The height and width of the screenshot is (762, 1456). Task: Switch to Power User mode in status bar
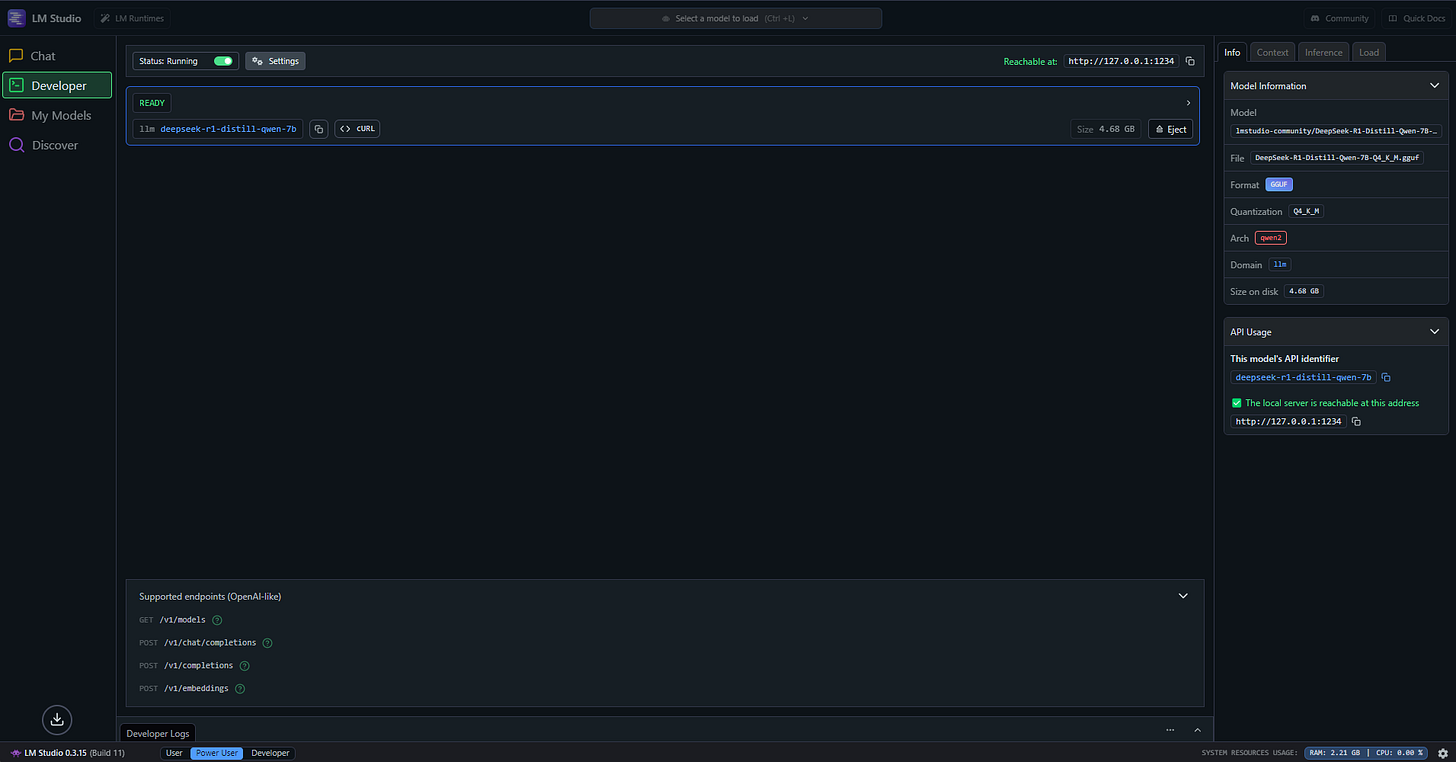[x=216, y=752]
